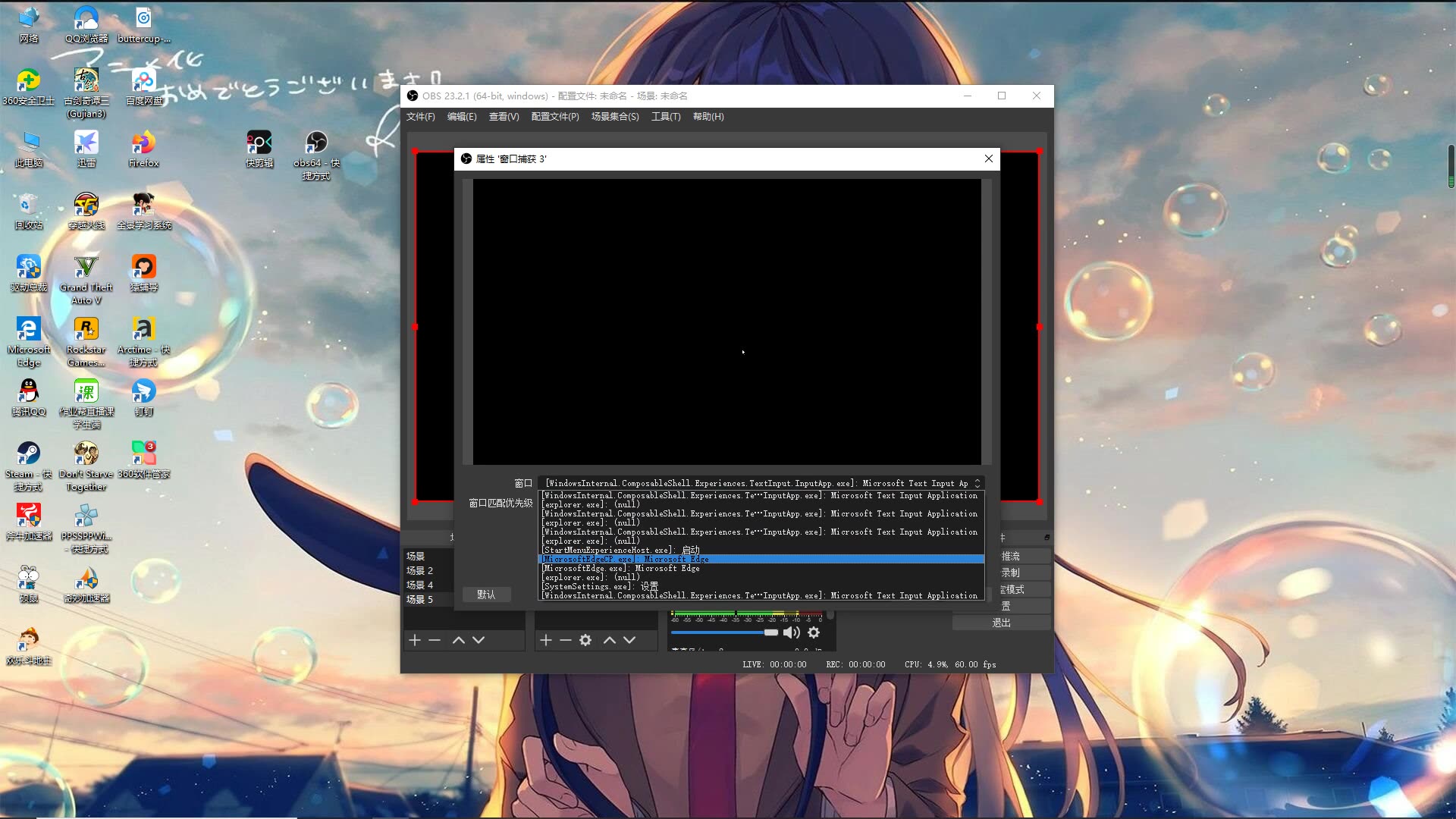
Task: Choose [MicrosoftEdge.exe]: Microsoft Edge in the list
Action: (761, 568)
